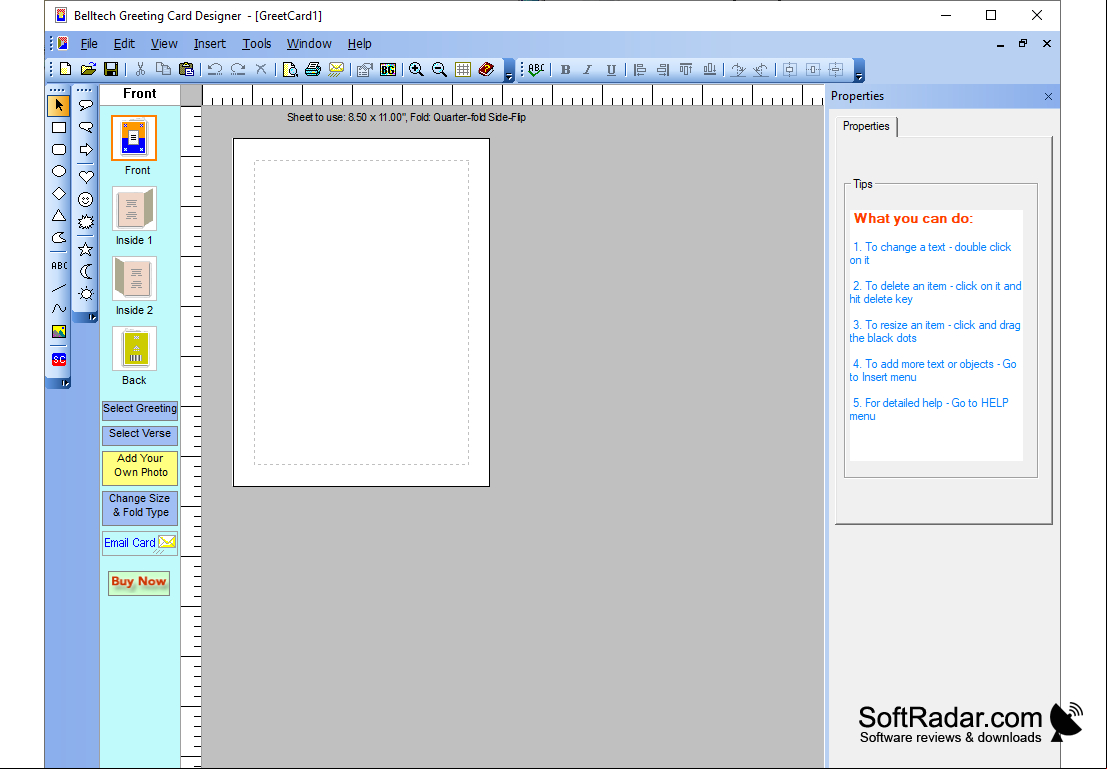Select the Inside 1 page thumbnail
The width and height of the screenshot is (1107, 769).
coord(134,208)
